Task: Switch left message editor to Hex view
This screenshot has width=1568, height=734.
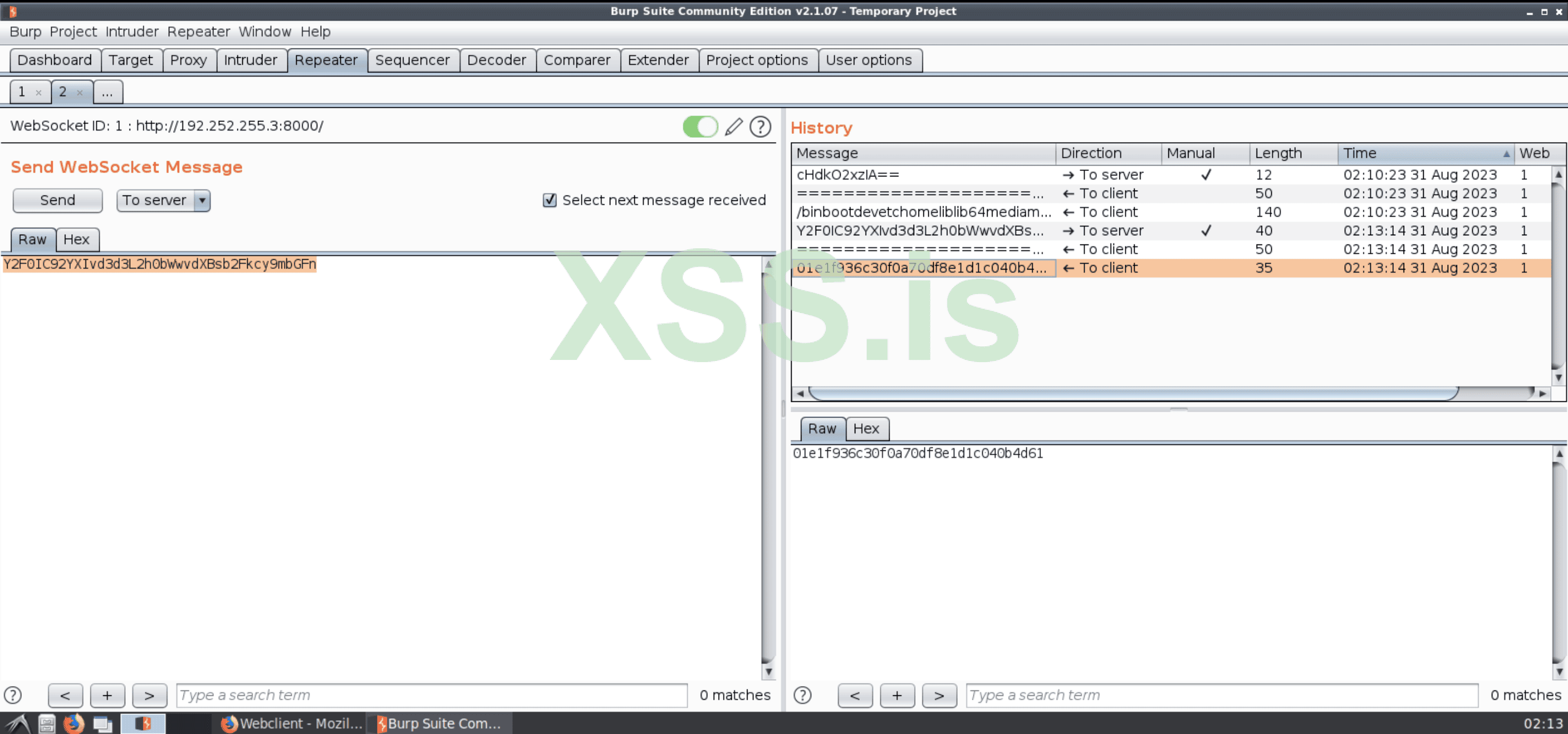Action: [x=77, y=239]
